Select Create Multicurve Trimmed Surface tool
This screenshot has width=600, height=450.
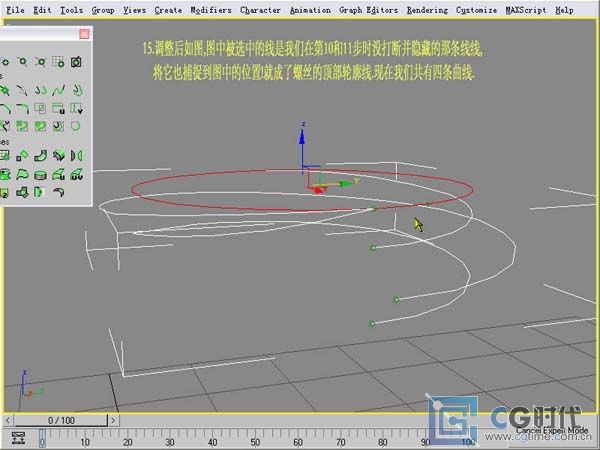point(40,192)
